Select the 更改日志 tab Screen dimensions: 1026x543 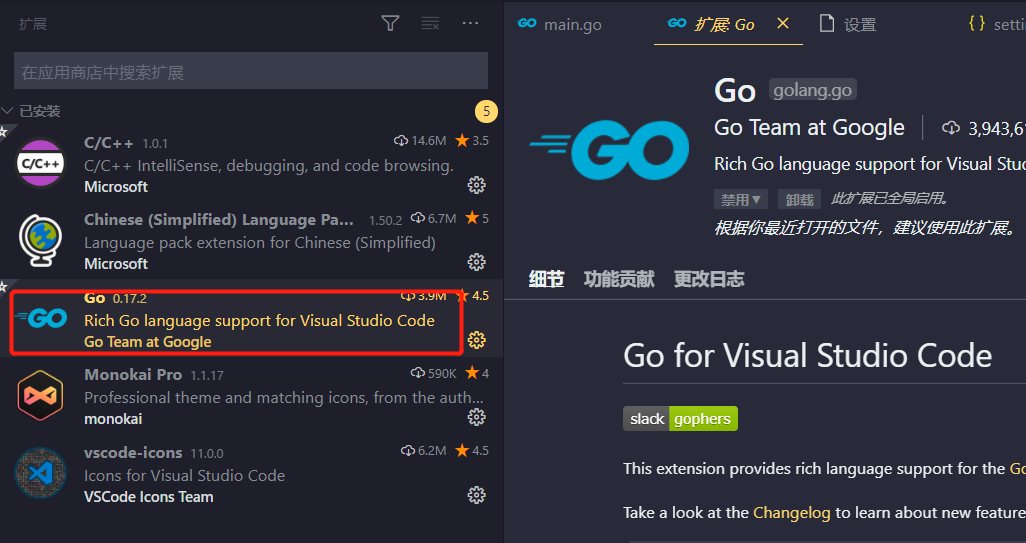pos(709,279)
